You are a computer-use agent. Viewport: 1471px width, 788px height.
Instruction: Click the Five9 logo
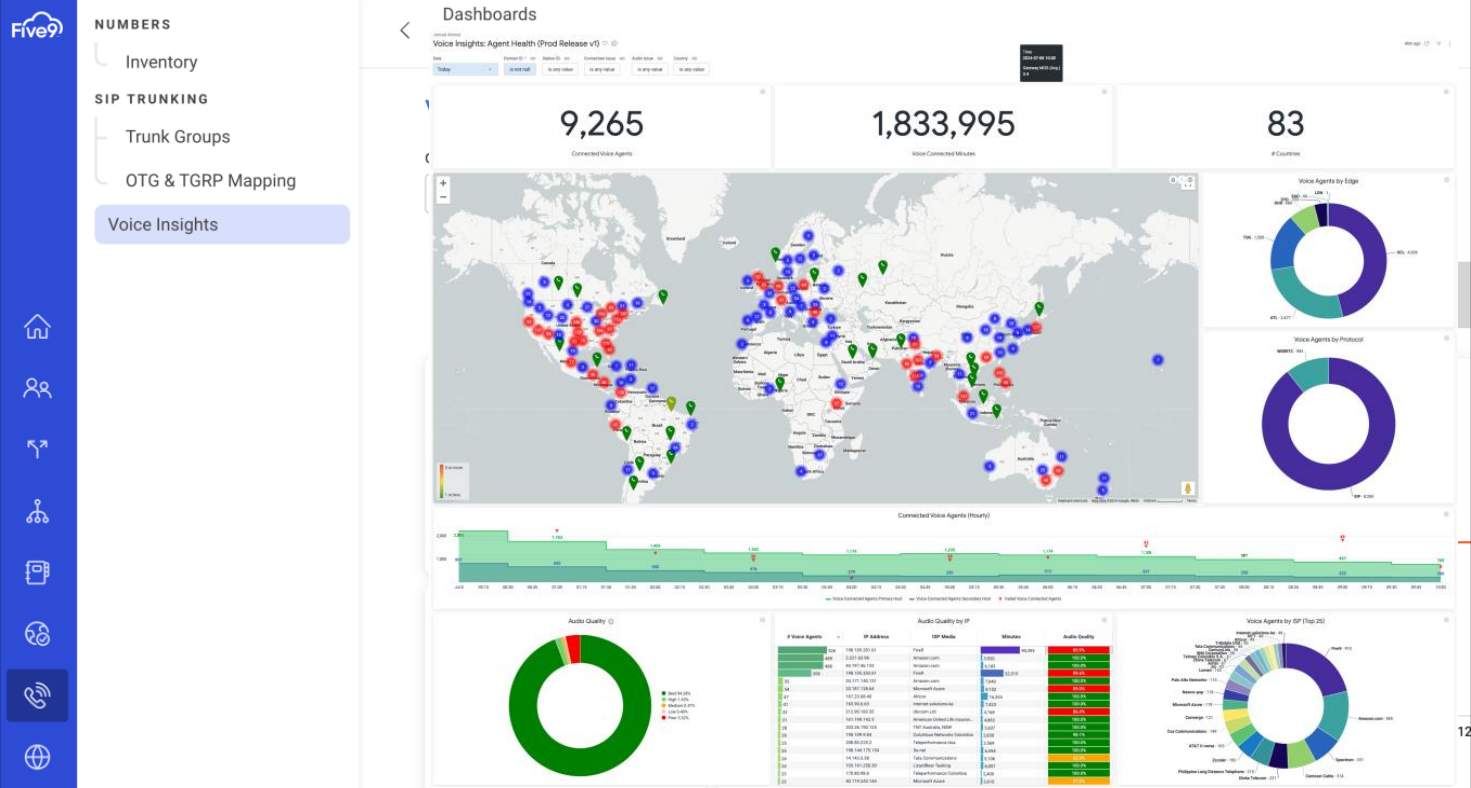point(37,24)
